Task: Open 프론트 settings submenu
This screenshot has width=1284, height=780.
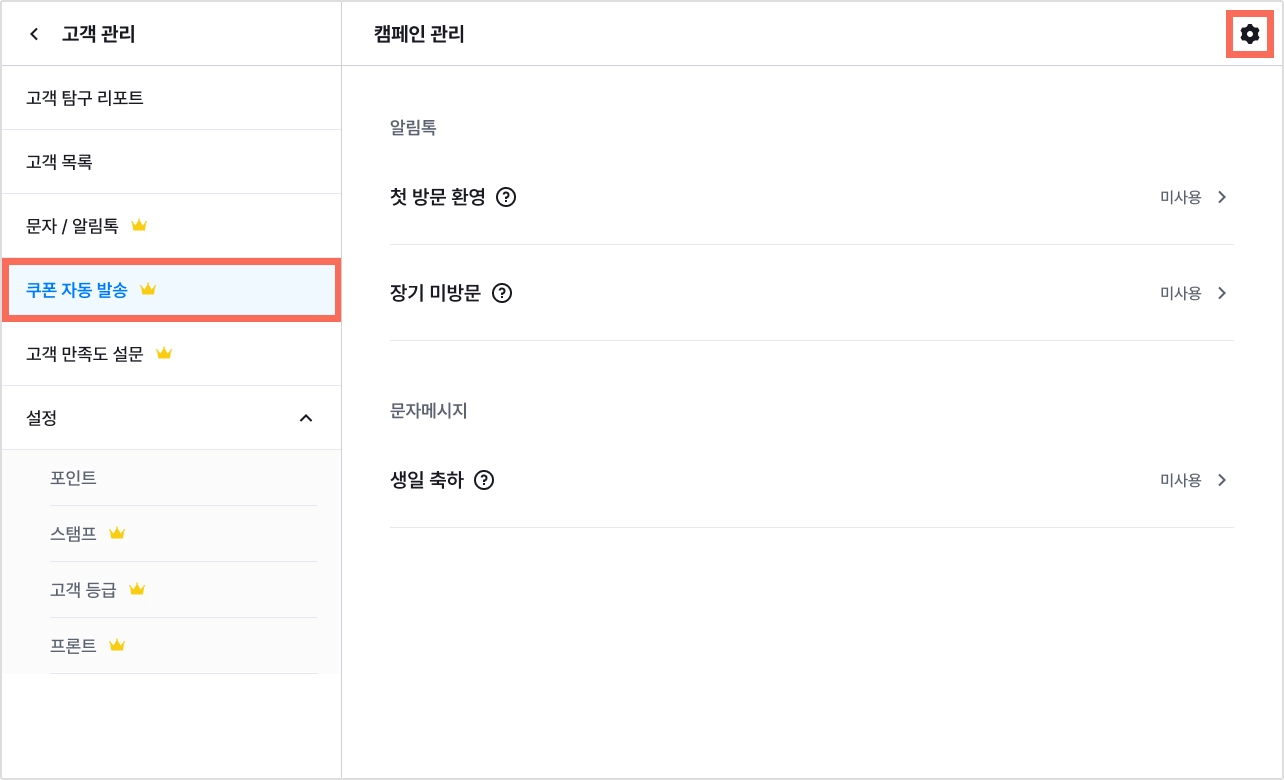Action: pos(183,646)
